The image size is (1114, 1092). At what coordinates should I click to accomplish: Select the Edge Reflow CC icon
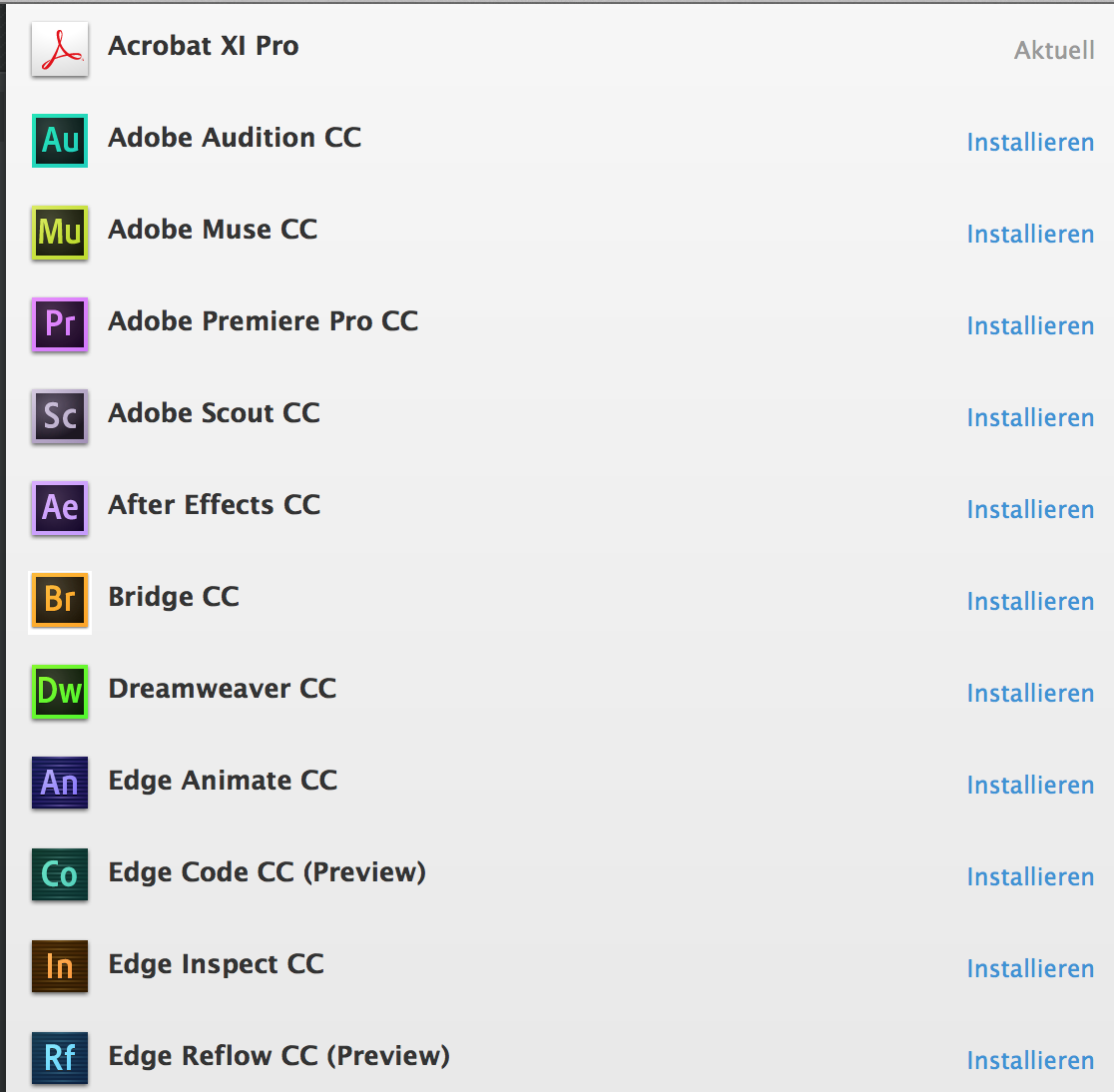click(x=59, y=1059)
